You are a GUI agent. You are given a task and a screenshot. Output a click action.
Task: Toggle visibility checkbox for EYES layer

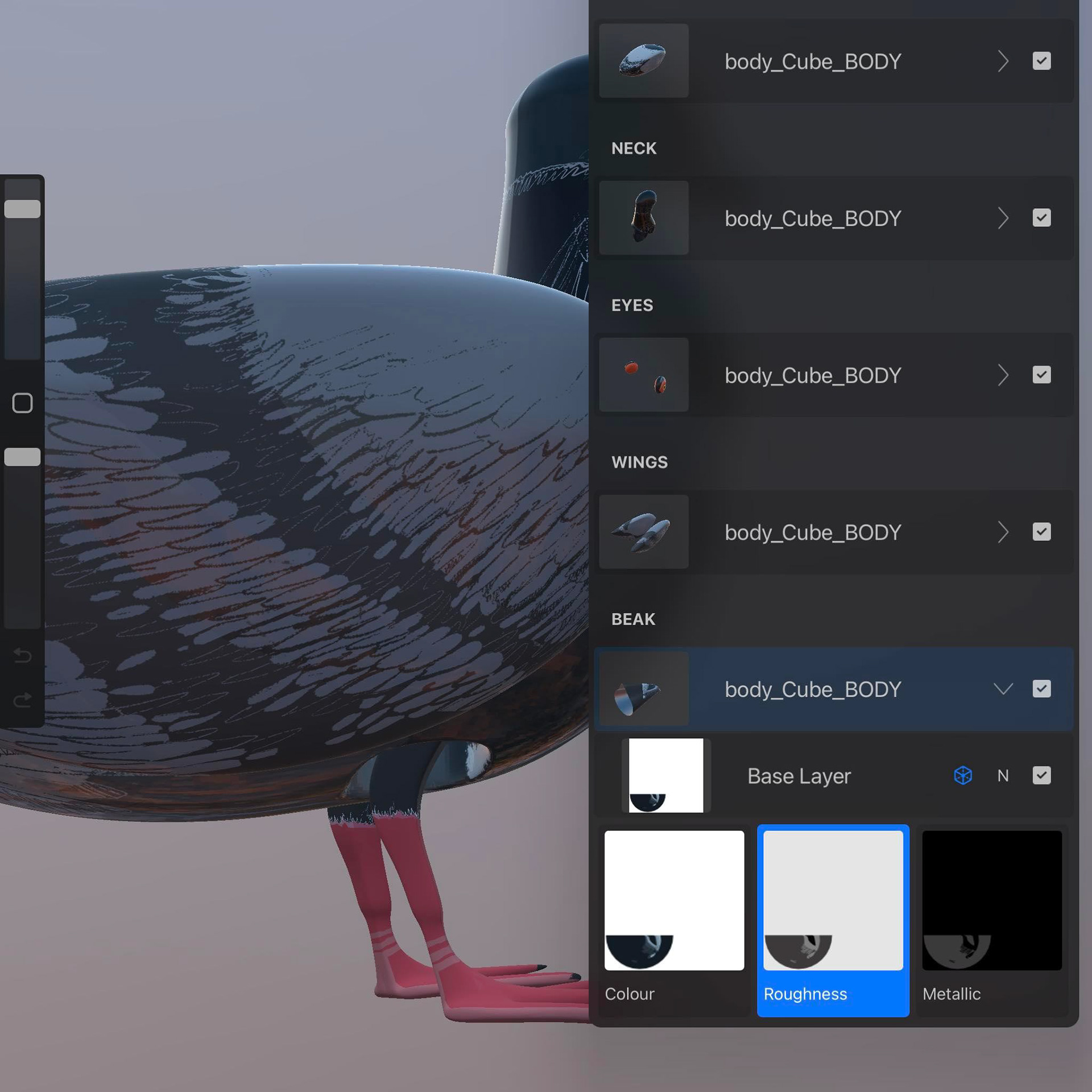point(1041,375)
